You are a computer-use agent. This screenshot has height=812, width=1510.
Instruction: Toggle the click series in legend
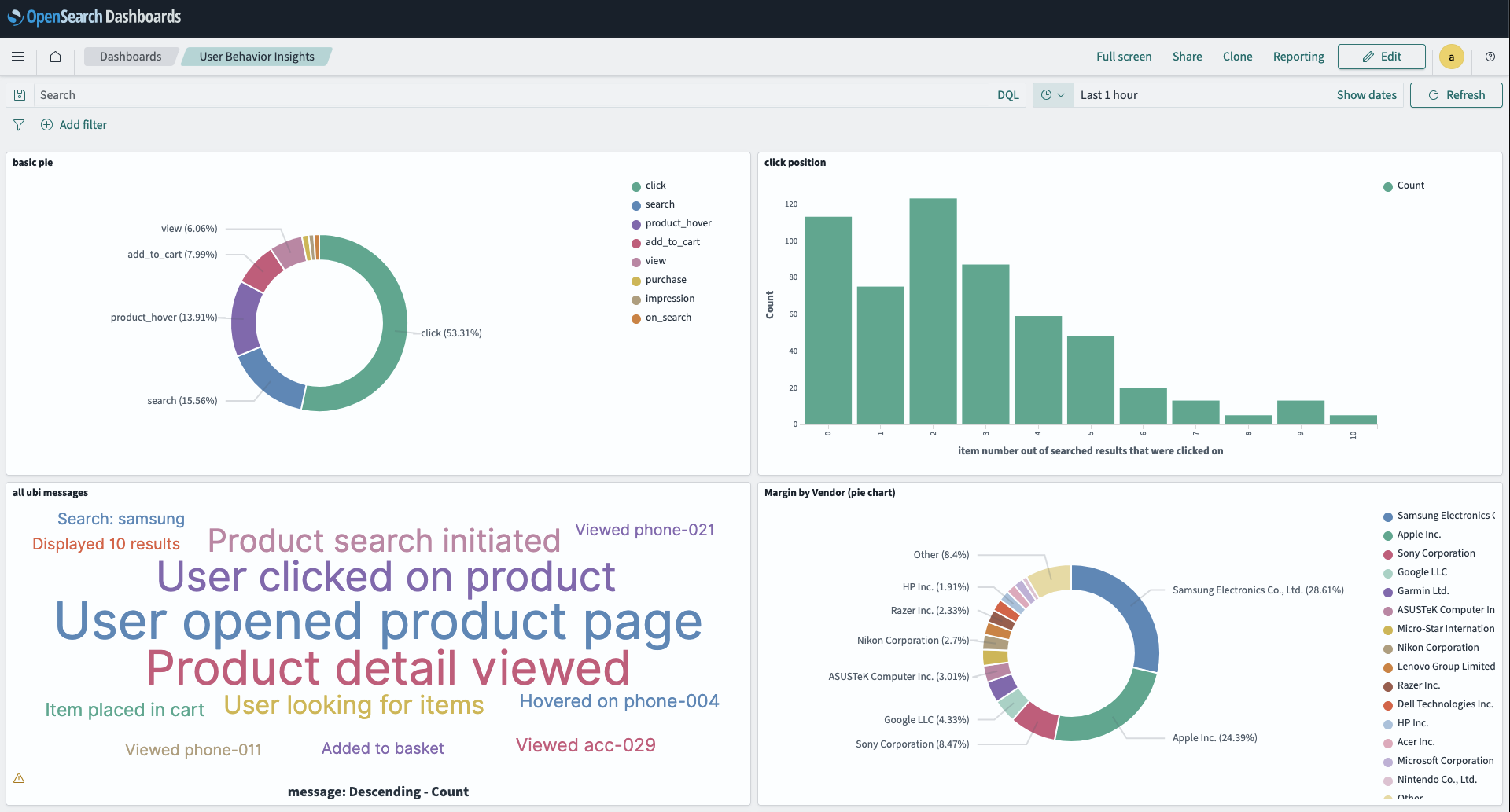coord(655,186)
